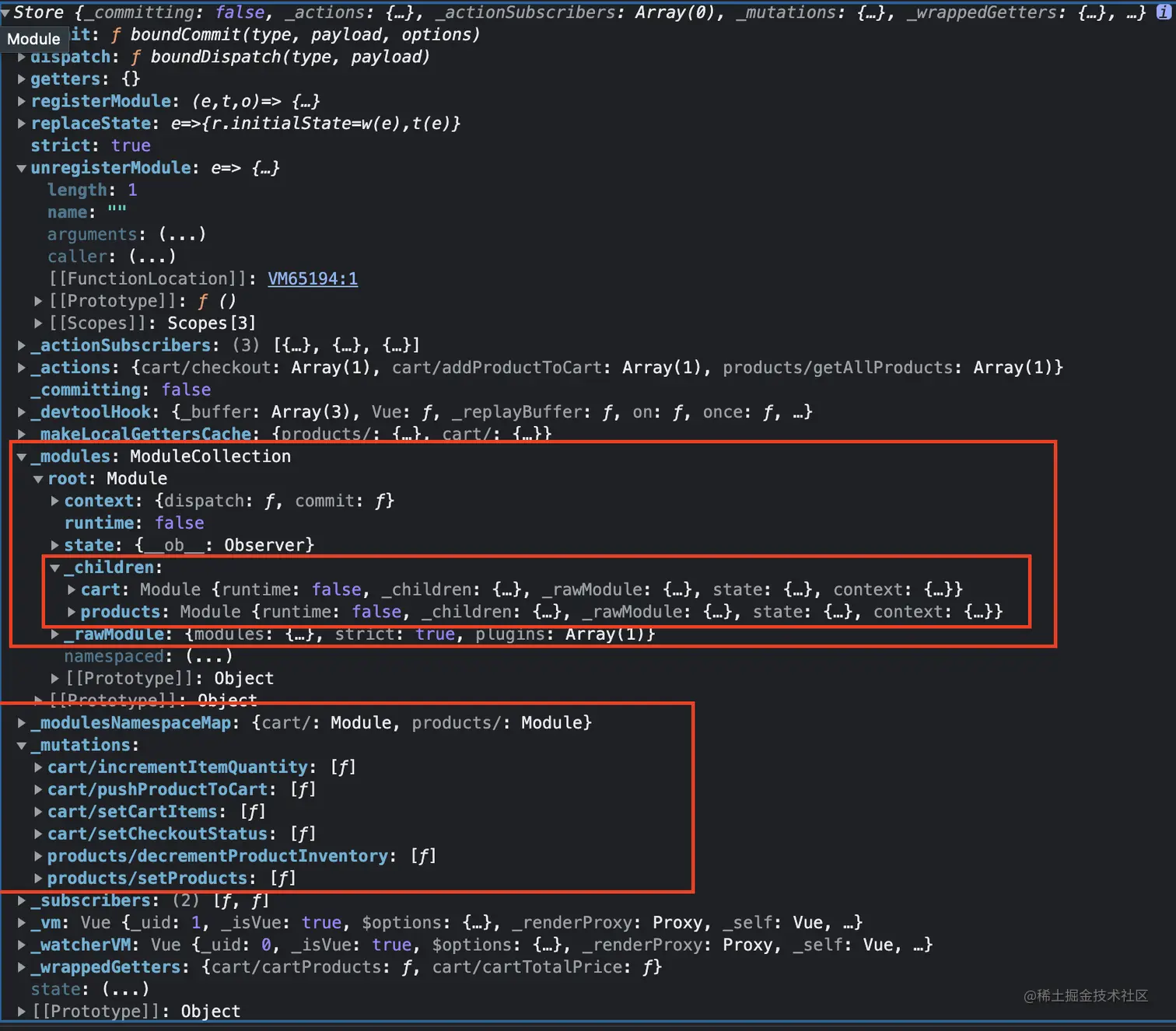Expand the dispatch boundDispatch function
The image size is (1176, 1031).
point(22,57)
